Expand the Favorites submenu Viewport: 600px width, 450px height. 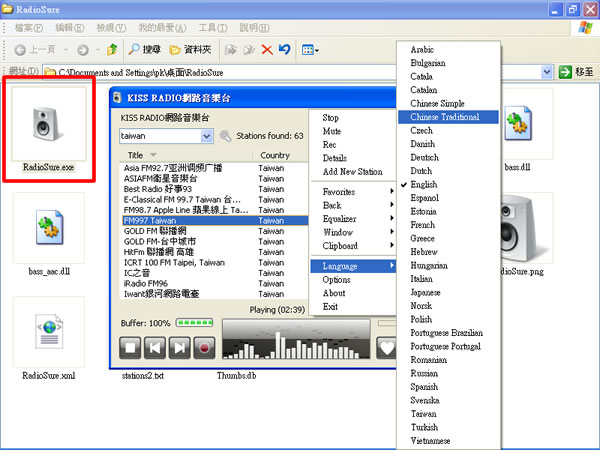[x=353, y=192]
